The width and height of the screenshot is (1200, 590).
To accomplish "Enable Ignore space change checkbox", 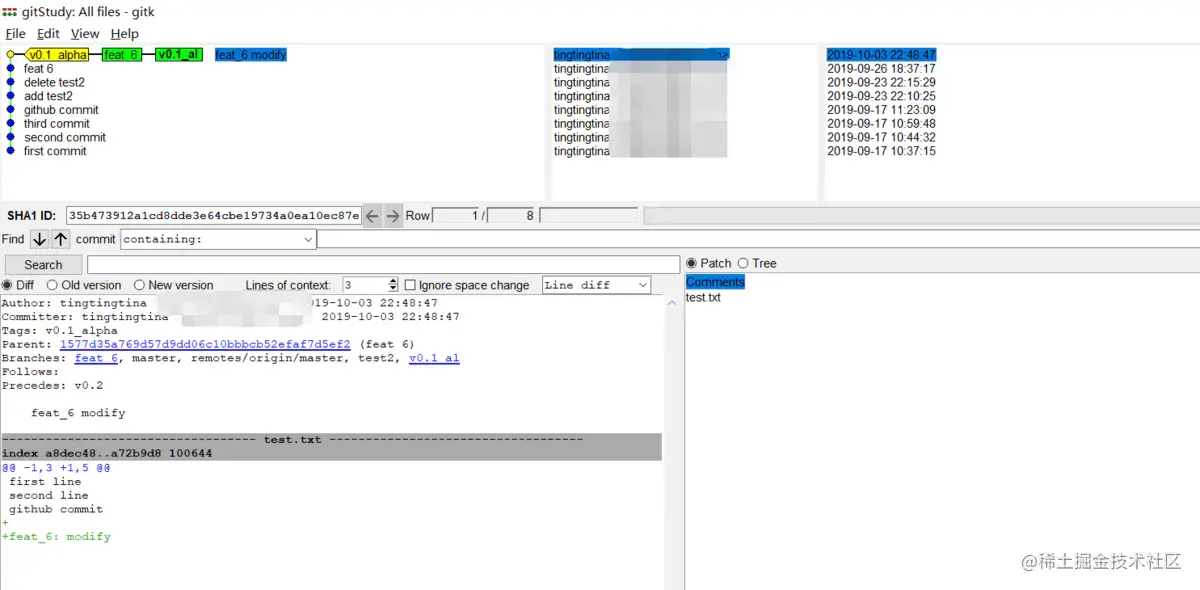I will 410,285.
